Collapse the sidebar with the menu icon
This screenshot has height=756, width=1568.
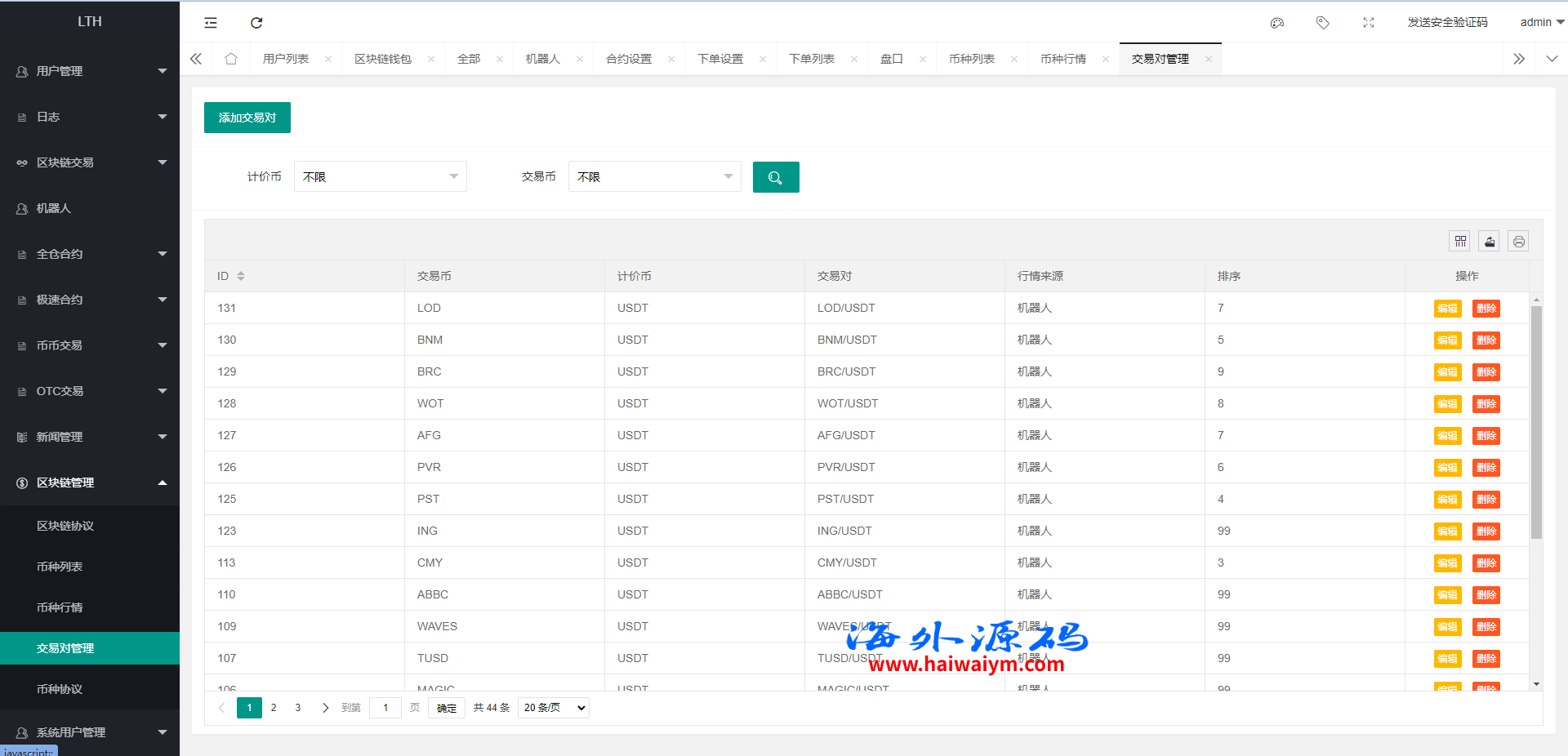(x=211, y=23)
